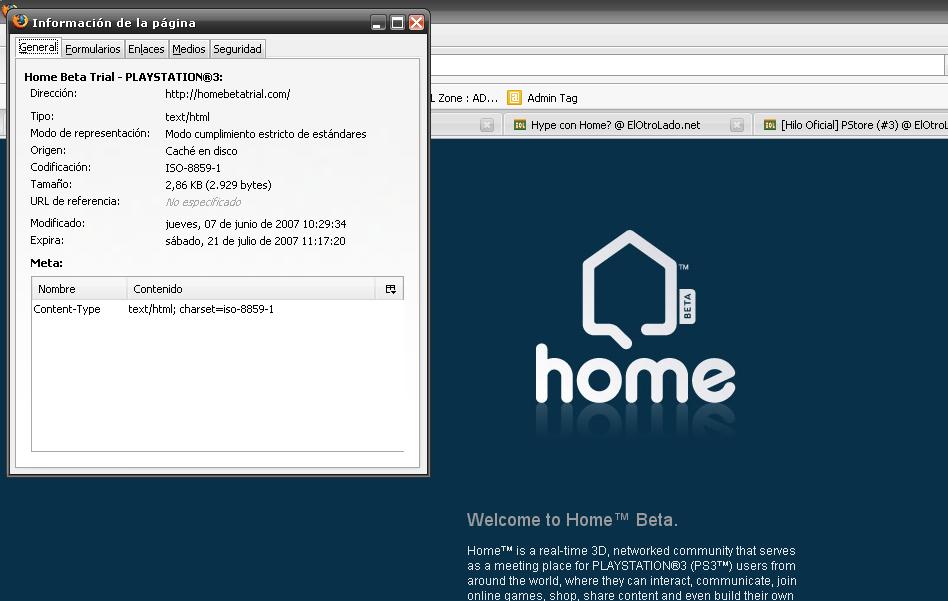
Task: Sort Meta table by Nombre column
Action: pos(79,289)
